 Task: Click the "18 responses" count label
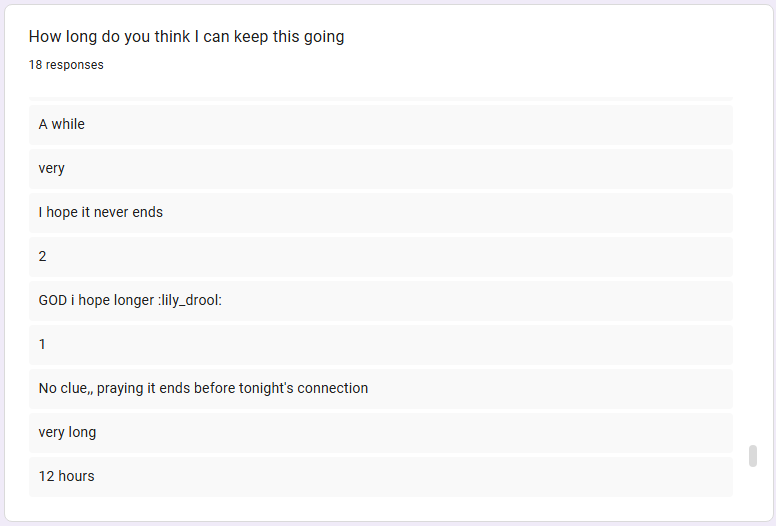[x=66, y=65]
